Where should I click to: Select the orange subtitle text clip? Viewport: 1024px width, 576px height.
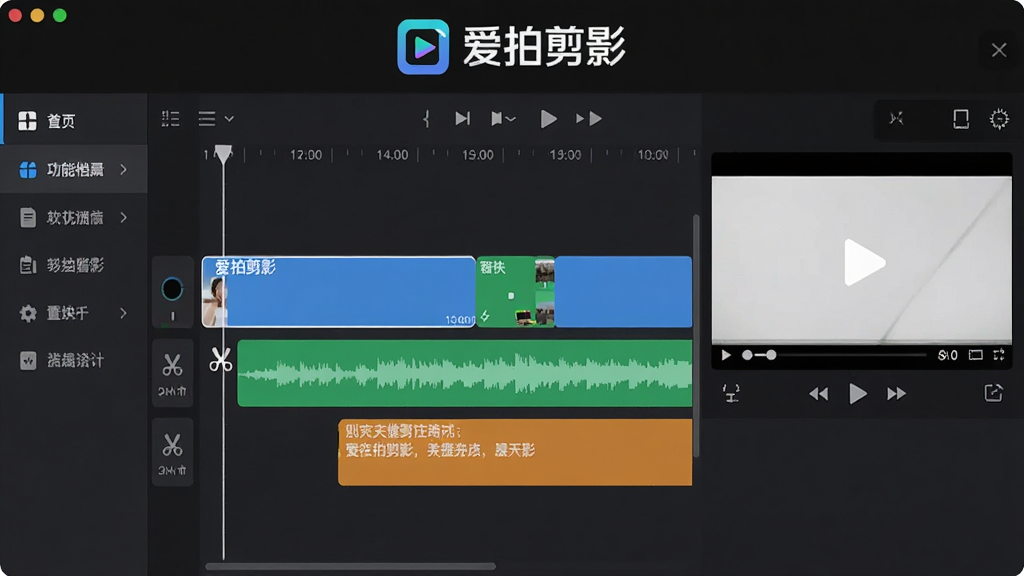point(515,452)
